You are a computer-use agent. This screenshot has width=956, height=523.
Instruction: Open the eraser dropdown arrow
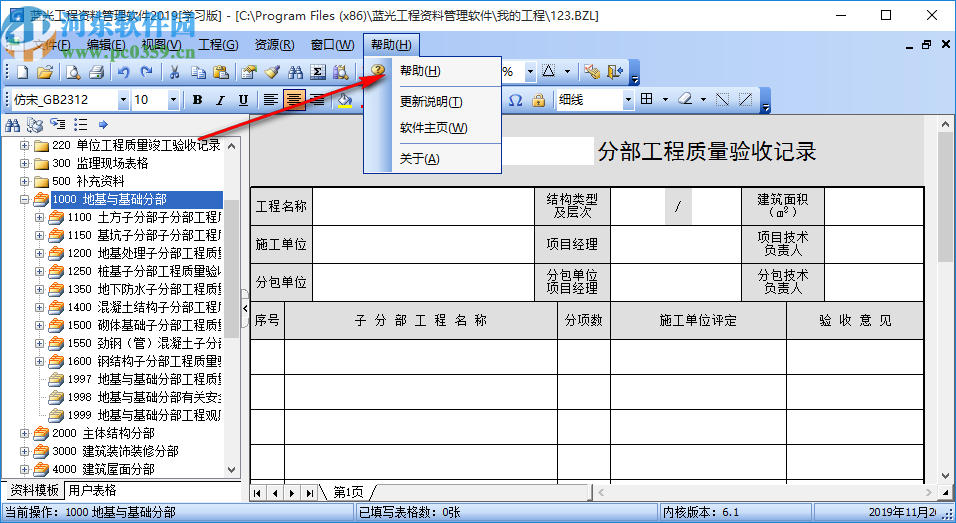tap(704, 99)
